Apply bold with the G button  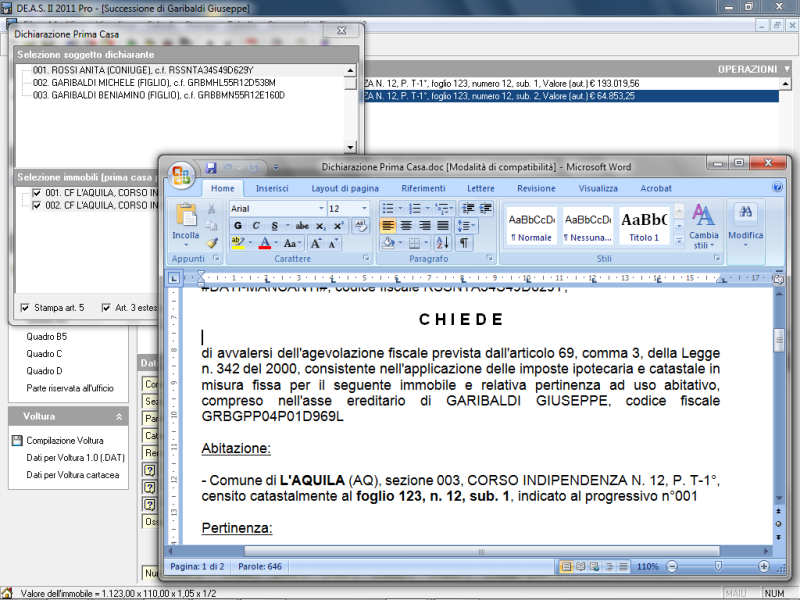point(238,226)
